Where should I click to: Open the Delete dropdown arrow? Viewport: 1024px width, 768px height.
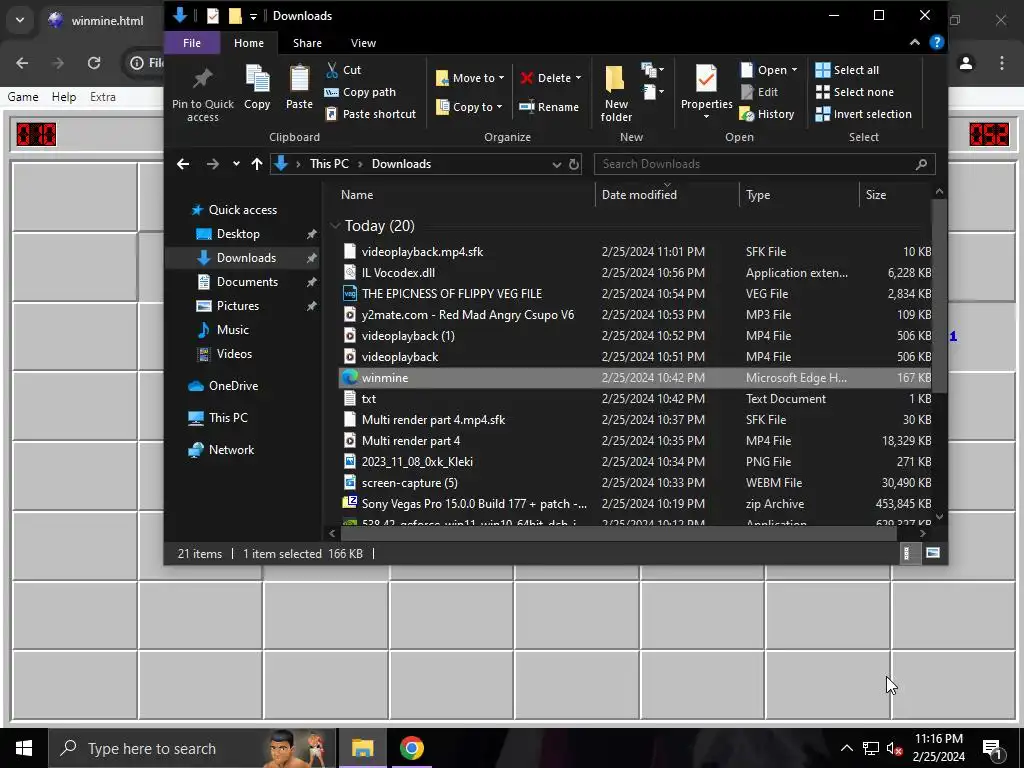click(x=578, y=78)
